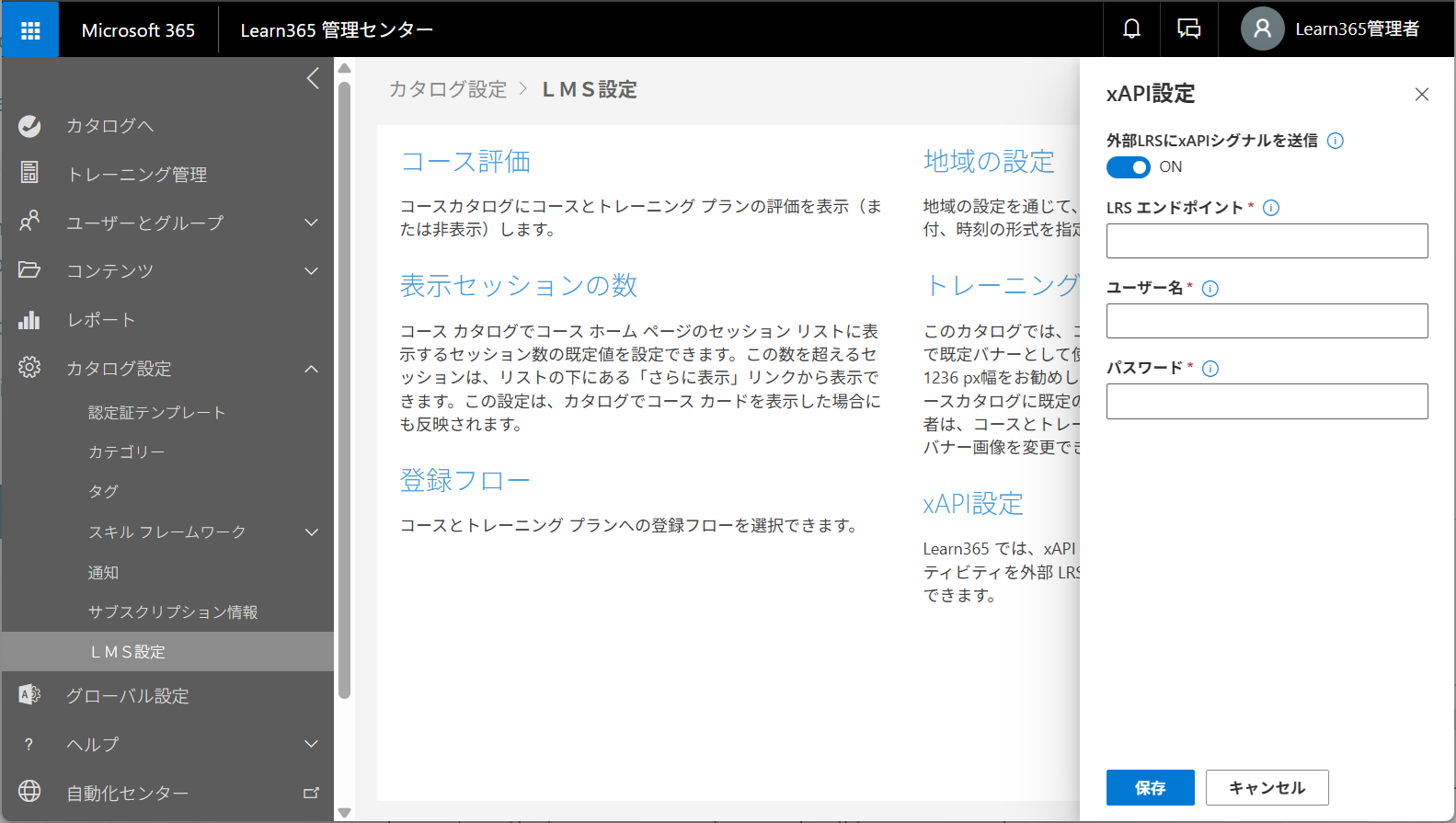Click the Learn365管理者 account name
Image resolution: width=1456 pixels, height=823 pixels.
click(1357, 29)
